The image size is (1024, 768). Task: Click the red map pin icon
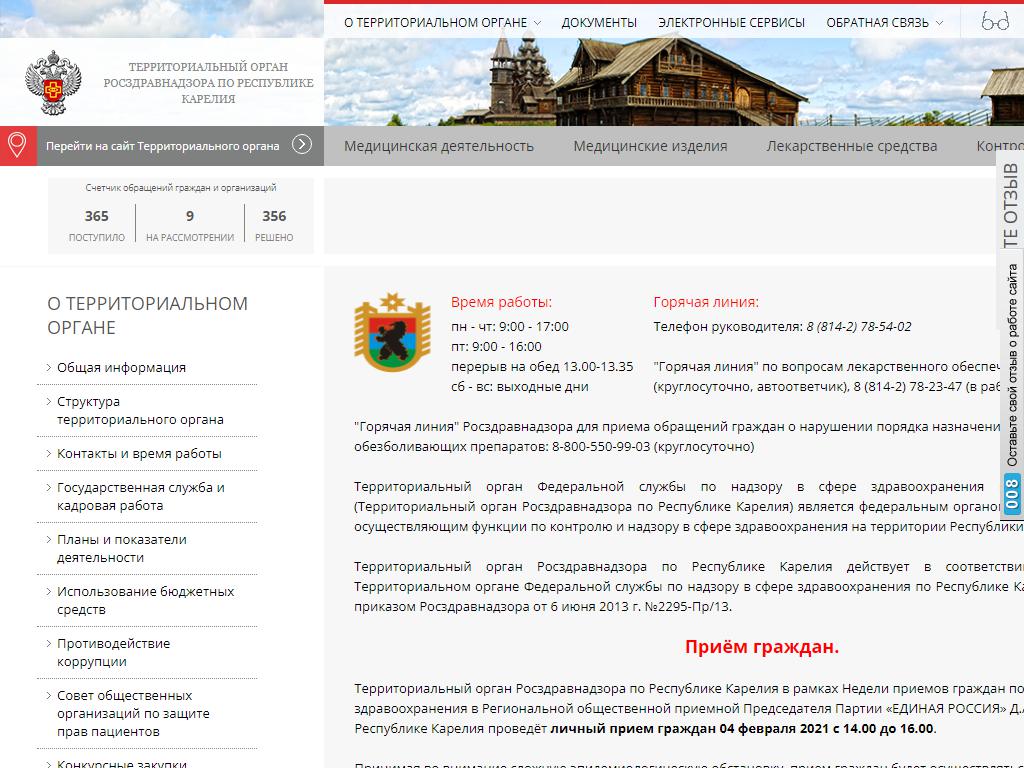tap(17, 145)
